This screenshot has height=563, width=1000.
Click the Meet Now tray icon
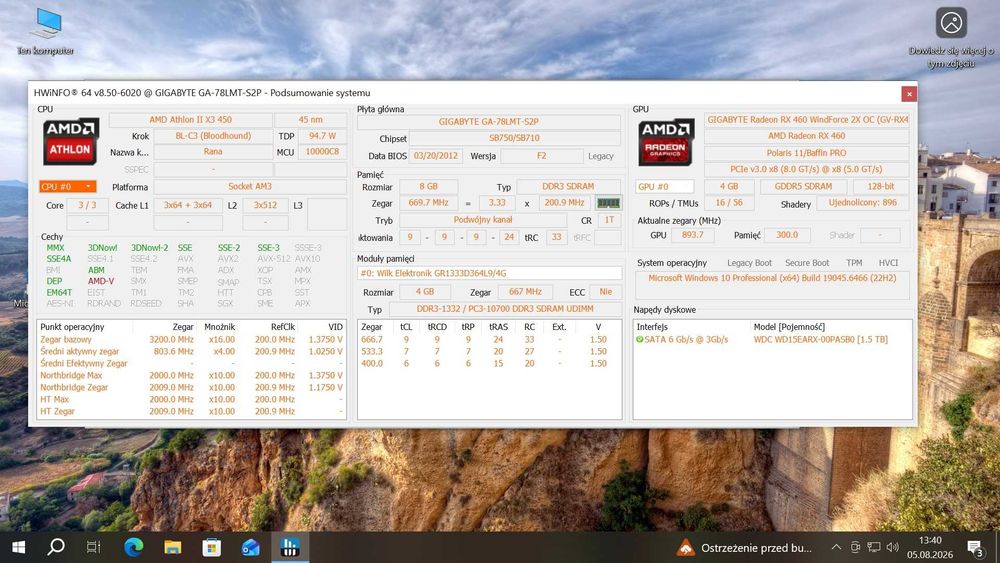click(855, 547)
